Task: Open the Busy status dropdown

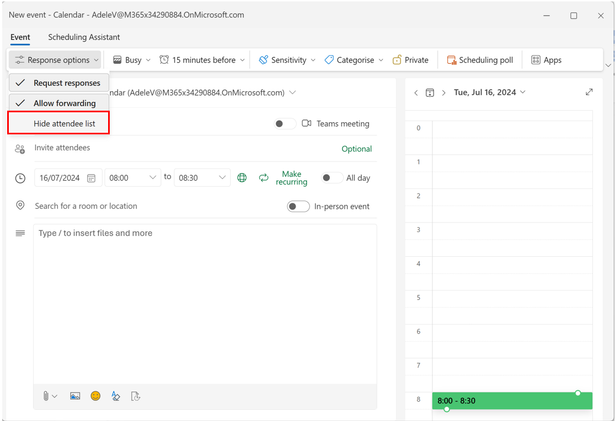Action: pos(131,60)
